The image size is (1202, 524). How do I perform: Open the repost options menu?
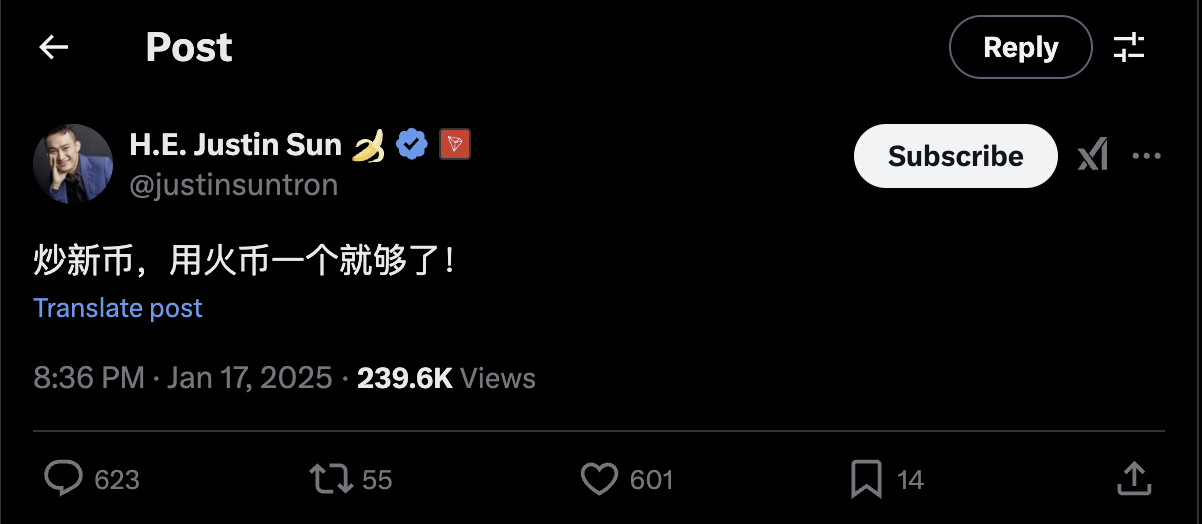[331, 479]
